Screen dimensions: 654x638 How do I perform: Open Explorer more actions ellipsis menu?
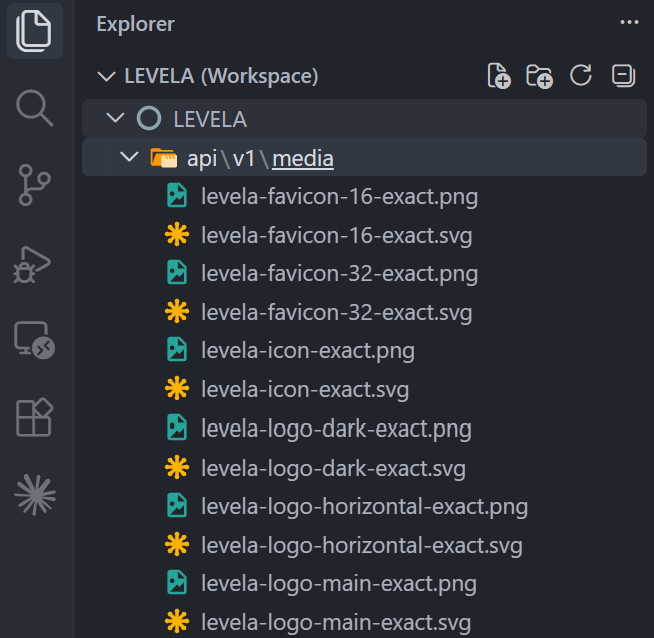coord(629,22)
